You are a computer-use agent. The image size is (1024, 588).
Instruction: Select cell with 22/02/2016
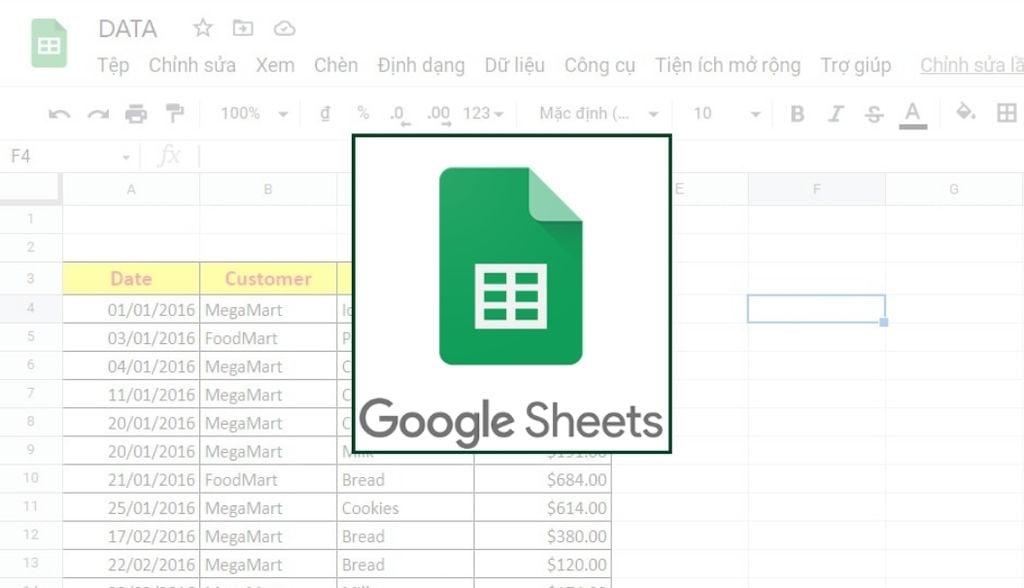[x=131, y=564]
